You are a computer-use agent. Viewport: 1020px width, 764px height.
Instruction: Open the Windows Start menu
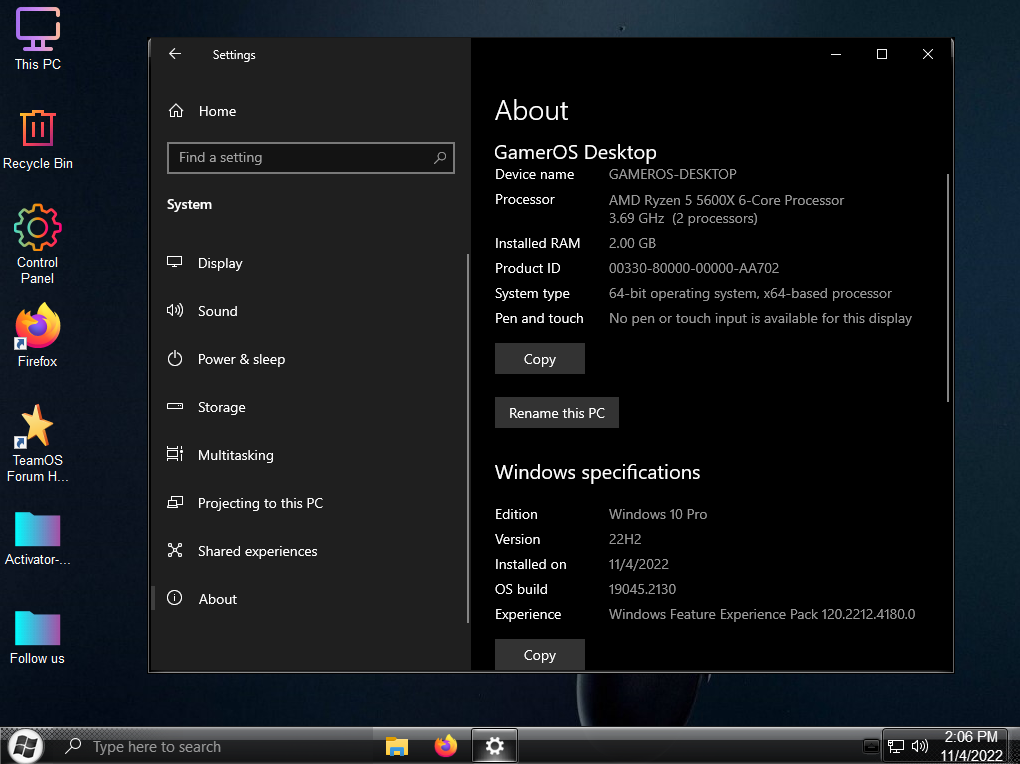[26, 746]
